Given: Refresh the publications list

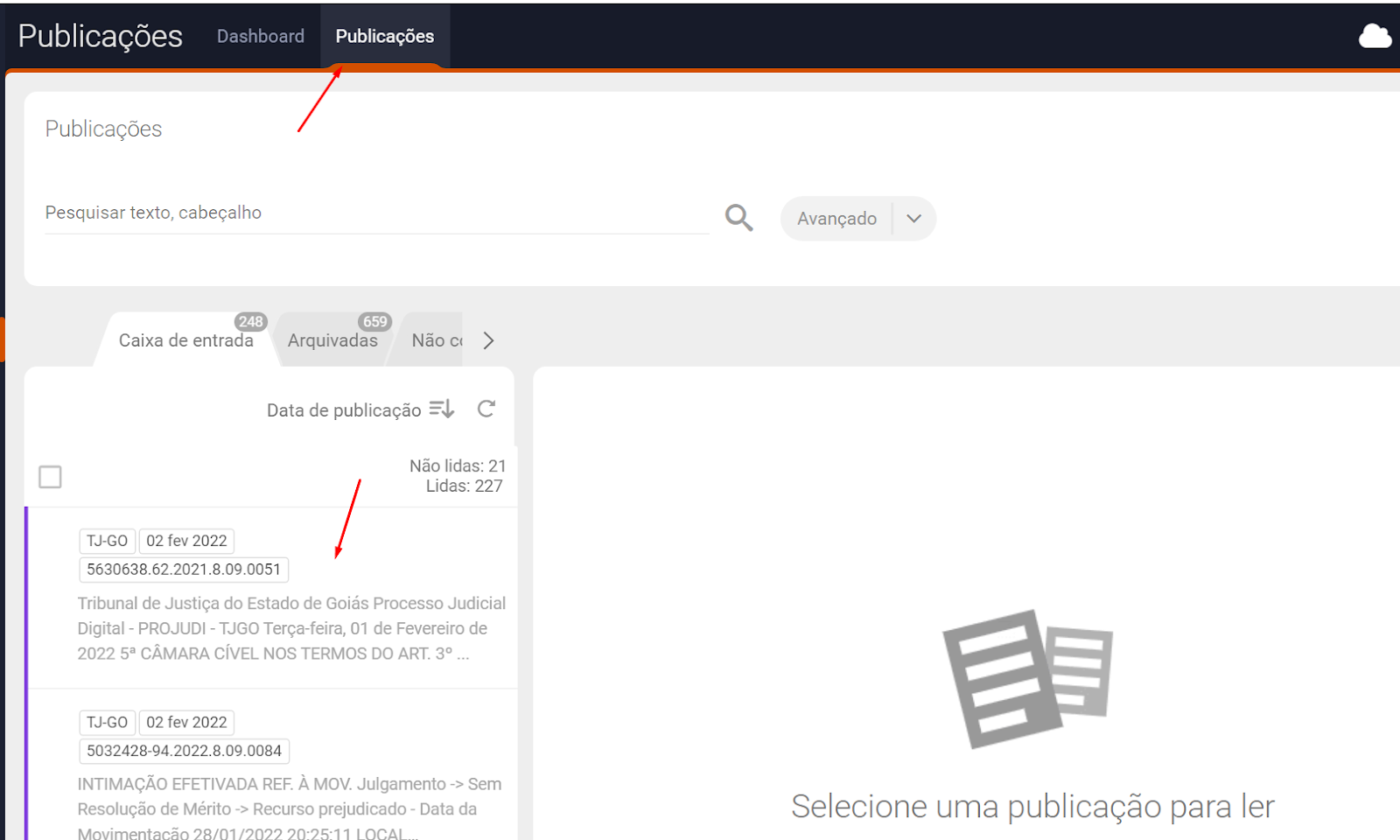Looking at the screenshot, I should click(486, 409).
